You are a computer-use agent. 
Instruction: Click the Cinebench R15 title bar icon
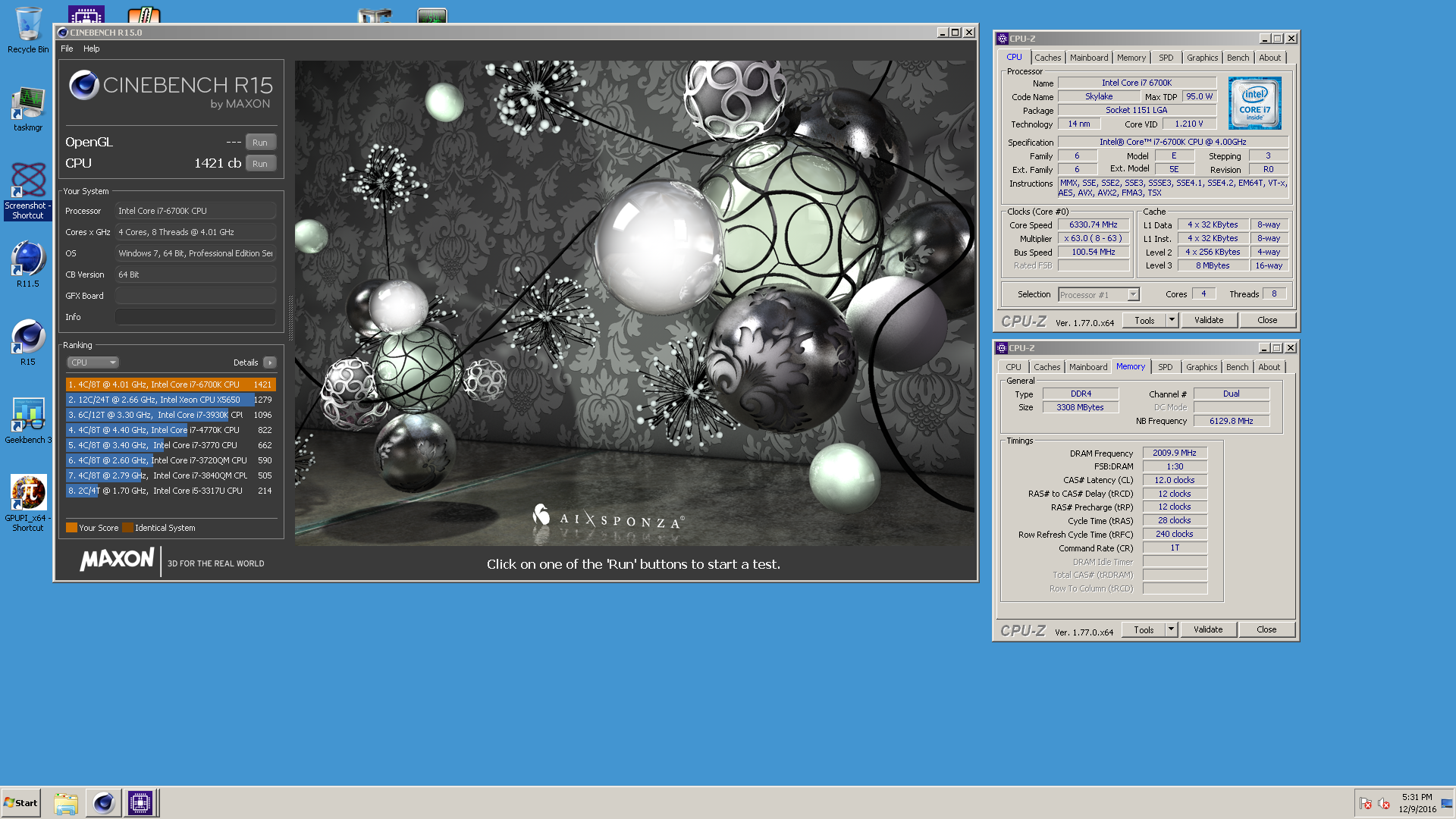pos(62,33)
